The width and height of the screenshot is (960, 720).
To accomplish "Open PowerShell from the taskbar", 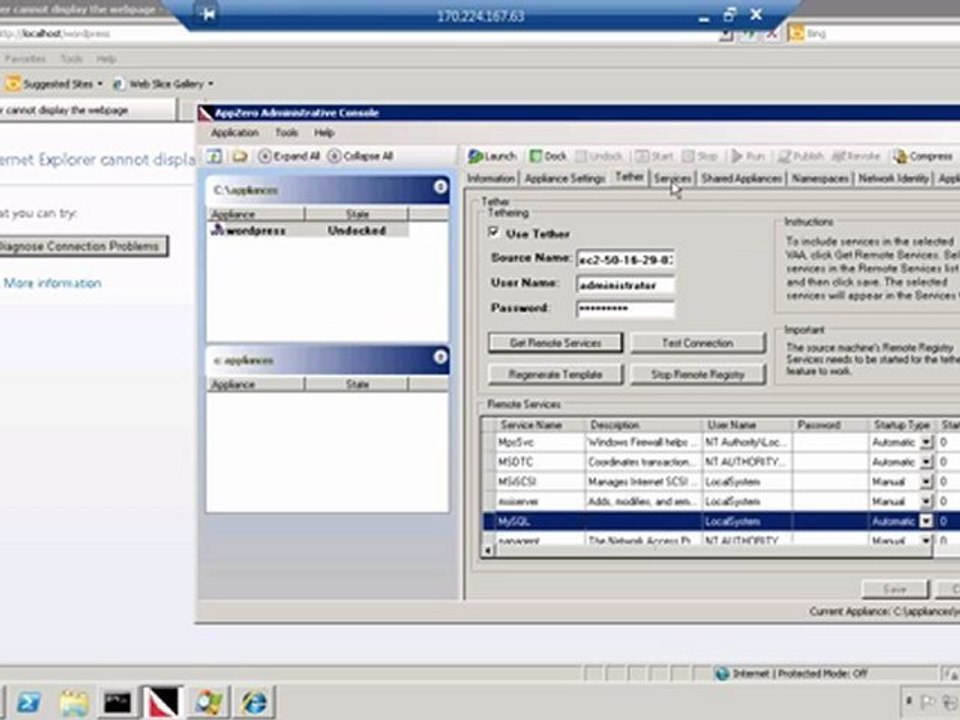I will (x=29, y=702).
